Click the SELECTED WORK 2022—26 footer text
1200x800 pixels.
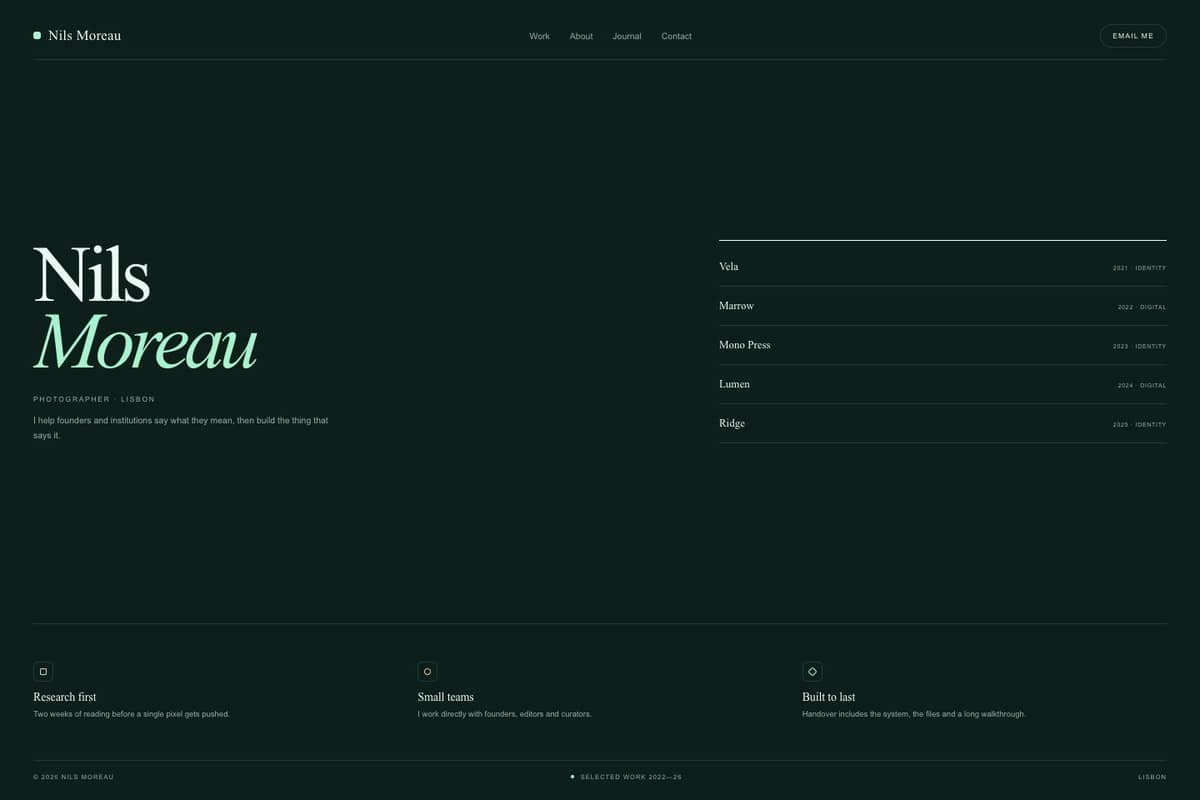tap(631, 777)
